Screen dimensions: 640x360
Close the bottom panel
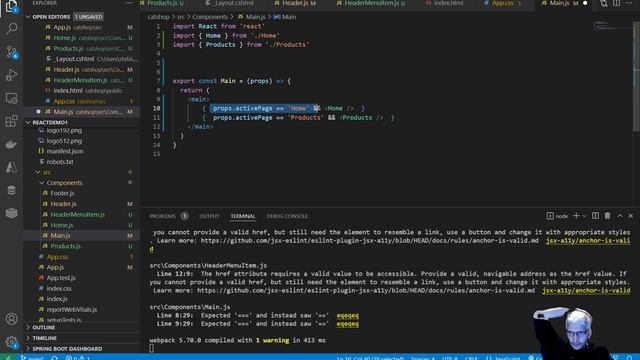click(x=631, y=216)
